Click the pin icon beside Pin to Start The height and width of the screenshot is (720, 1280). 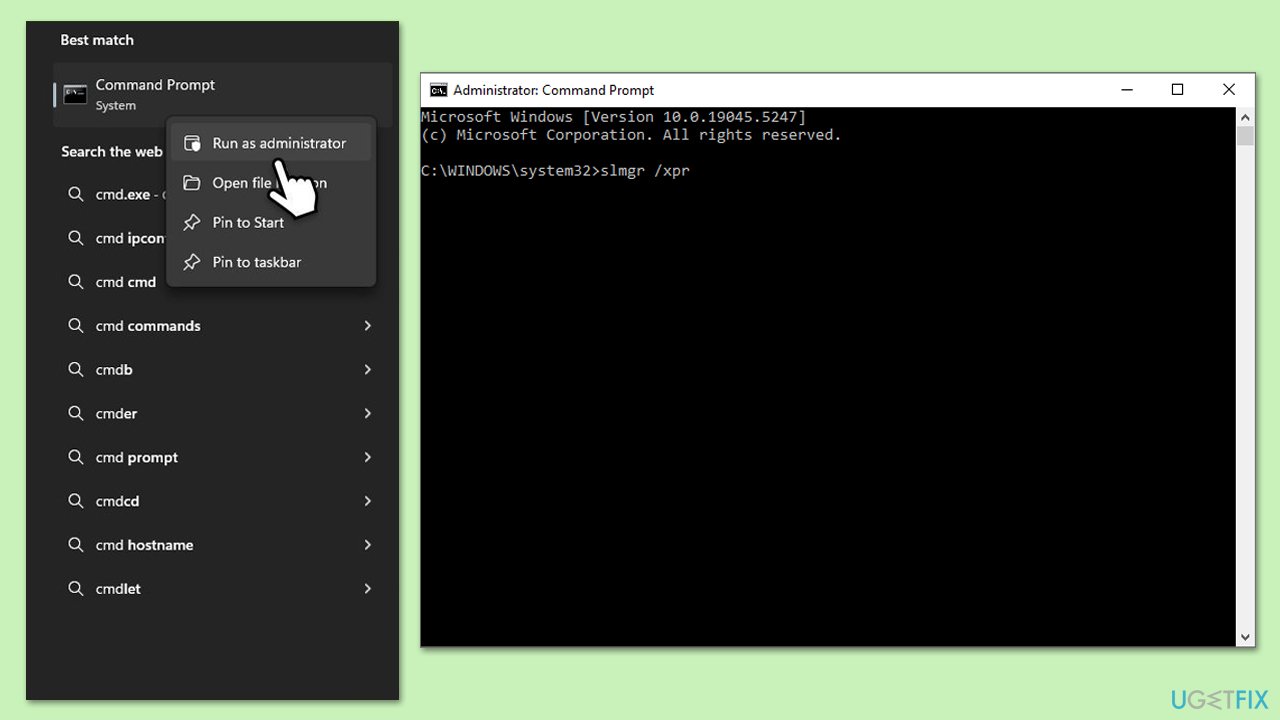pos(192,223)
